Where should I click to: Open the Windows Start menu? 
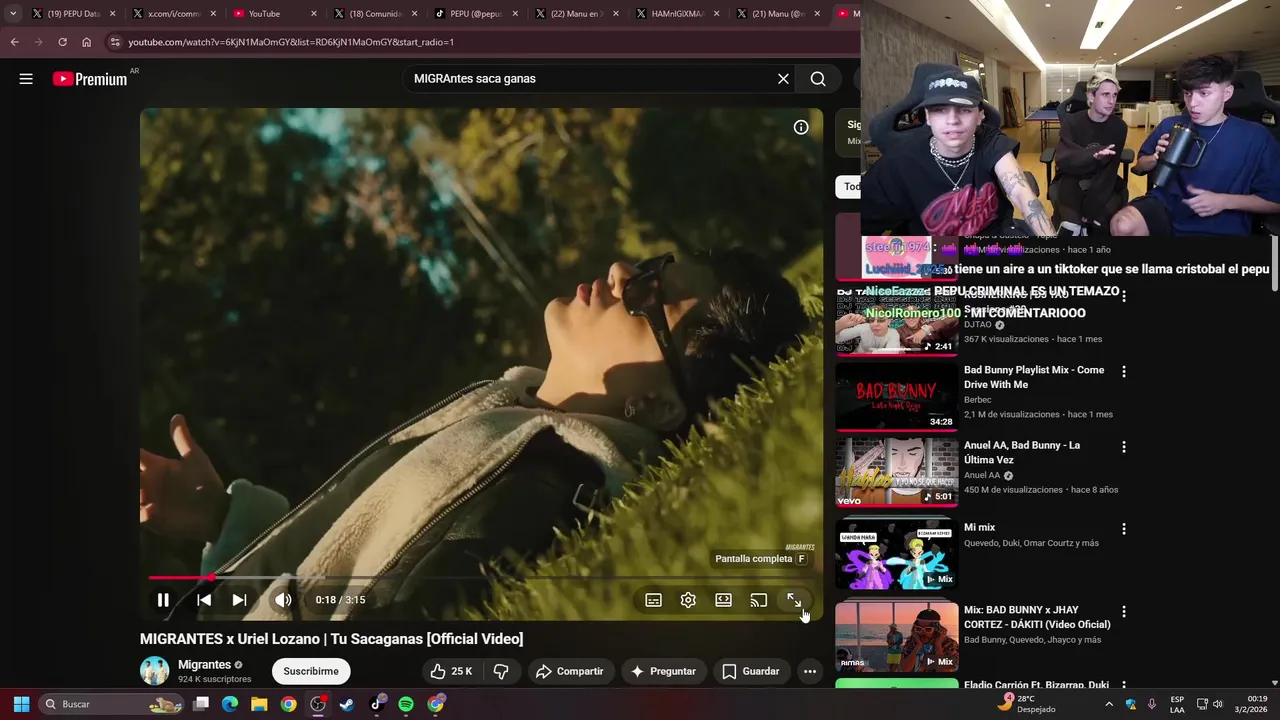(21, 704)
